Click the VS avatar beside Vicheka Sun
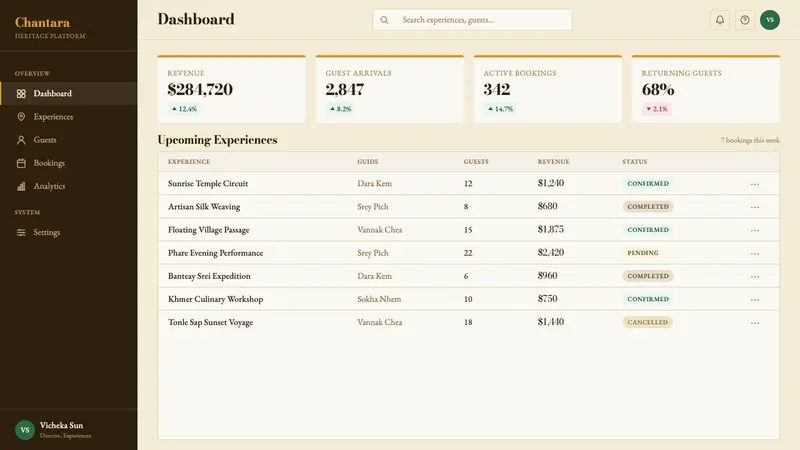Screen dimensions: 800x450 [24, 430]
